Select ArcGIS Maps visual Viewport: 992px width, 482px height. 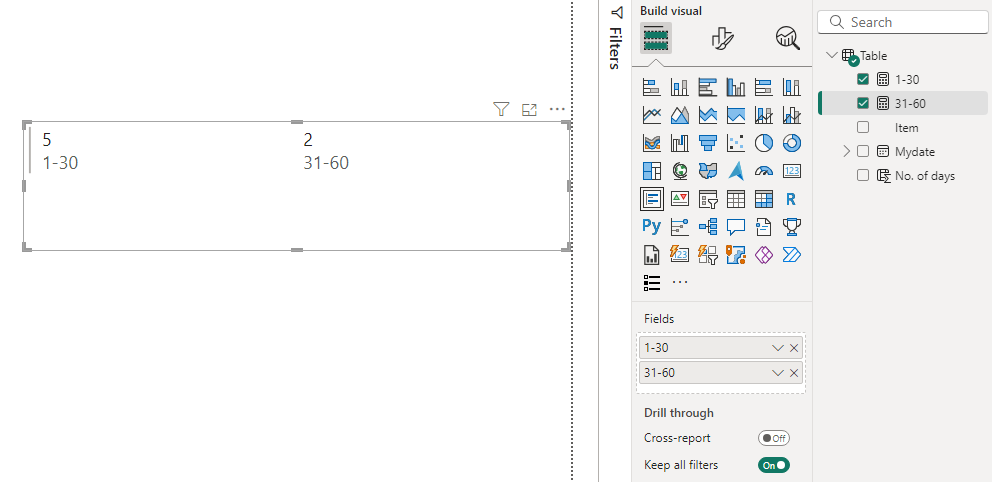tap(736, 254)
